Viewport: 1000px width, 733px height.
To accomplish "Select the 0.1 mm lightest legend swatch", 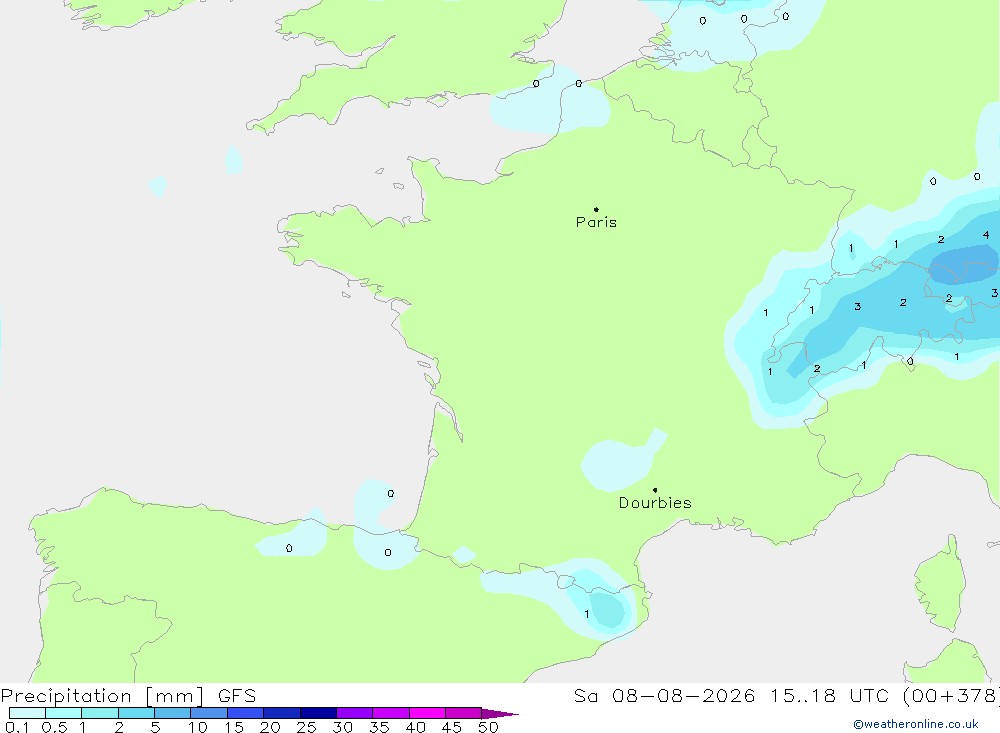I will (27, 713).
